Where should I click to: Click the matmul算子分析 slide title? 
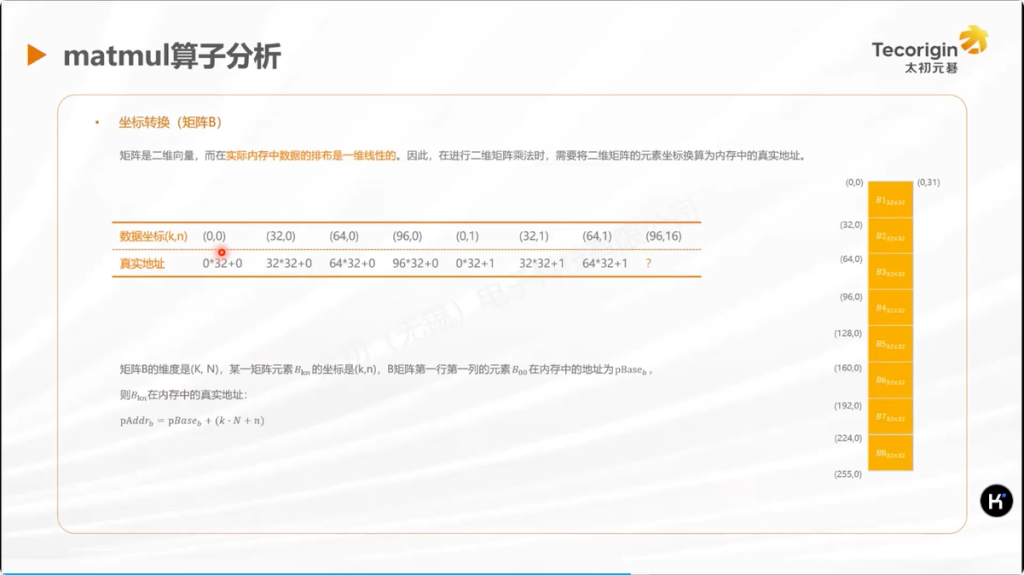(172, 56)
